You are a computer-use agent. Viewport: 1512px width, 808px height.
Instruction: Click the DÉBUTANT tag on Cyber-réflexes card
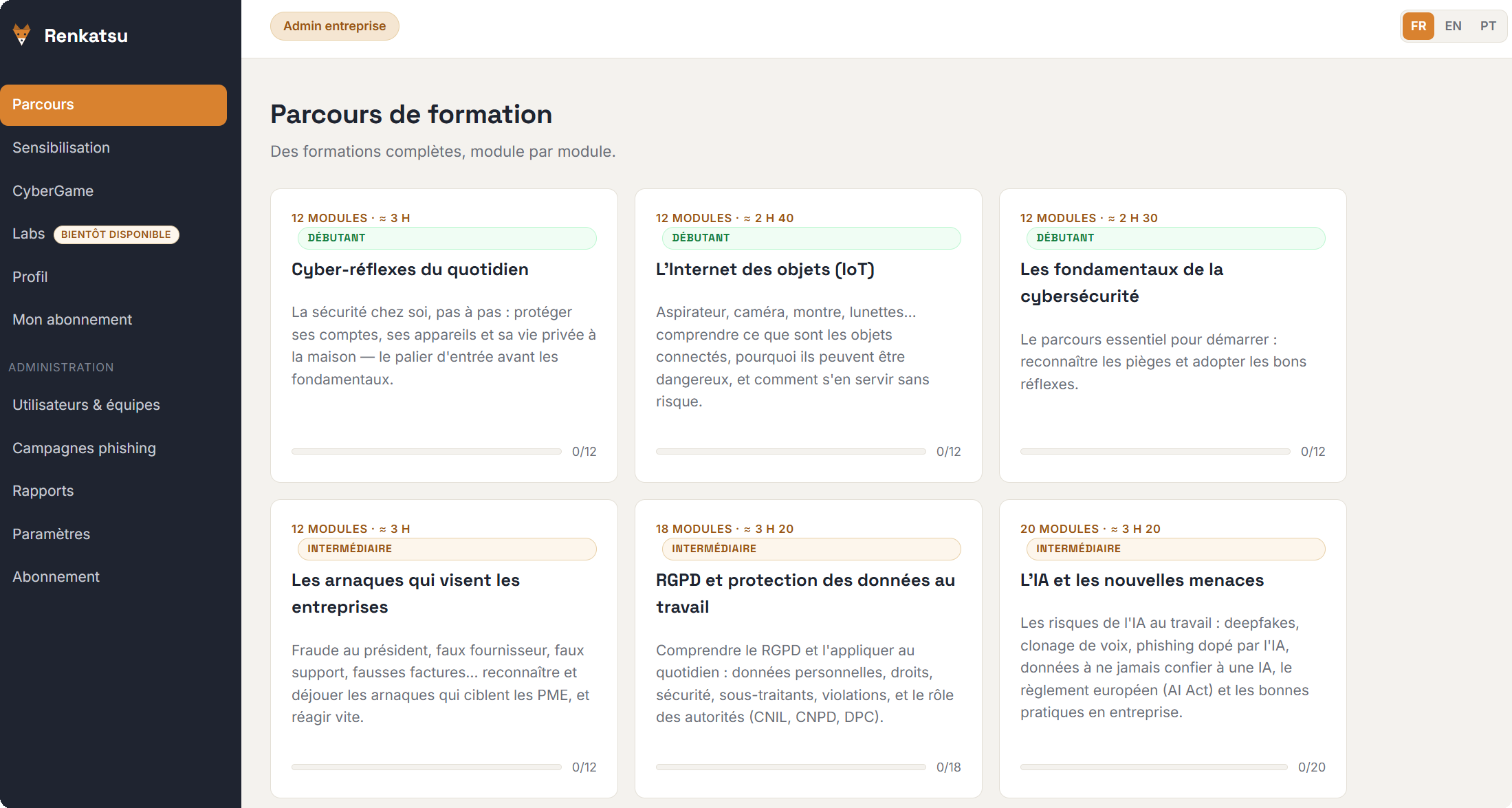(447, 238)
